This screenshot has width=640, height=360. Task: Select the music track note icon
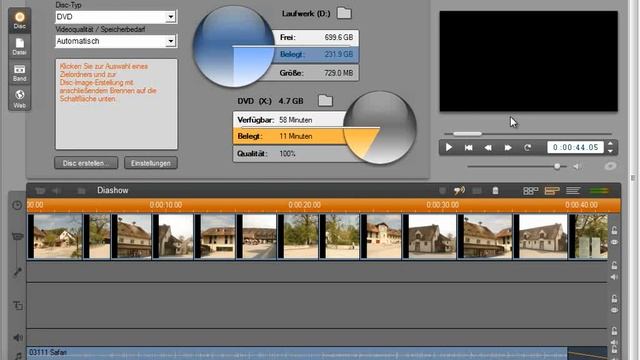pos(18,356)
